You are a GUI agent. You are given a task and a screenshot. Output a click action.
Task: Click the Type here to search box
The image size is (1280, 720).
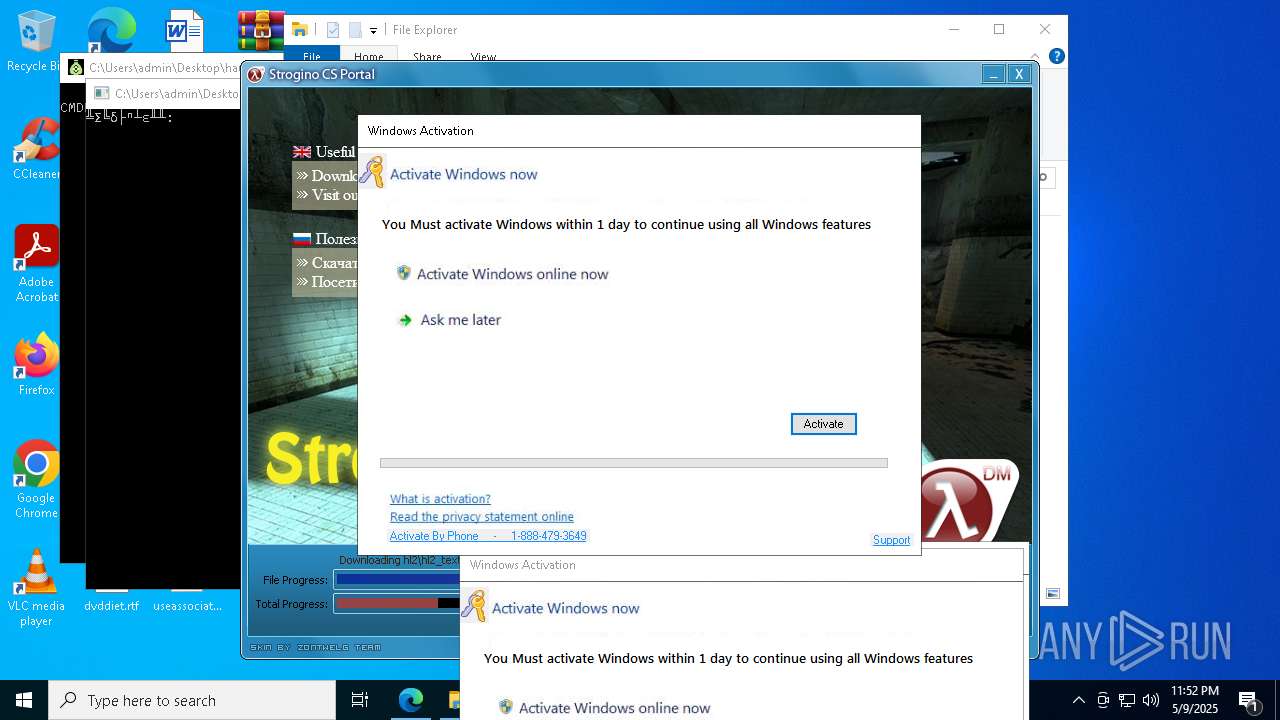pos(192,700)
